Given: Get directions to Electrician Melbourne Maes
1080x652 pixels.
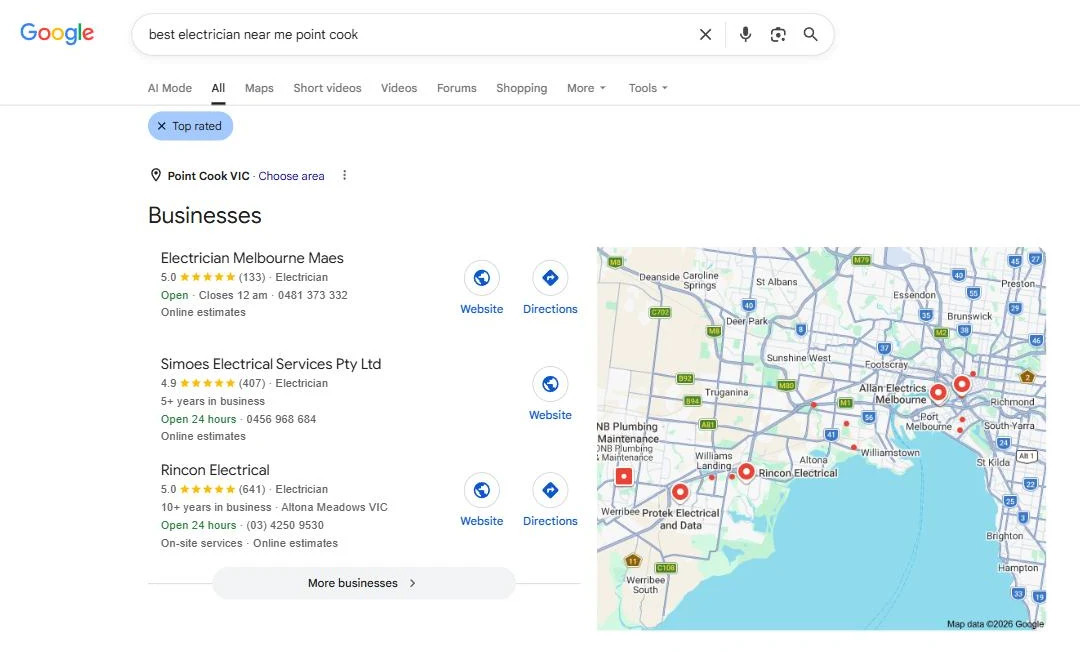Looking at the screenshot, I should click(x=550, y=277).
